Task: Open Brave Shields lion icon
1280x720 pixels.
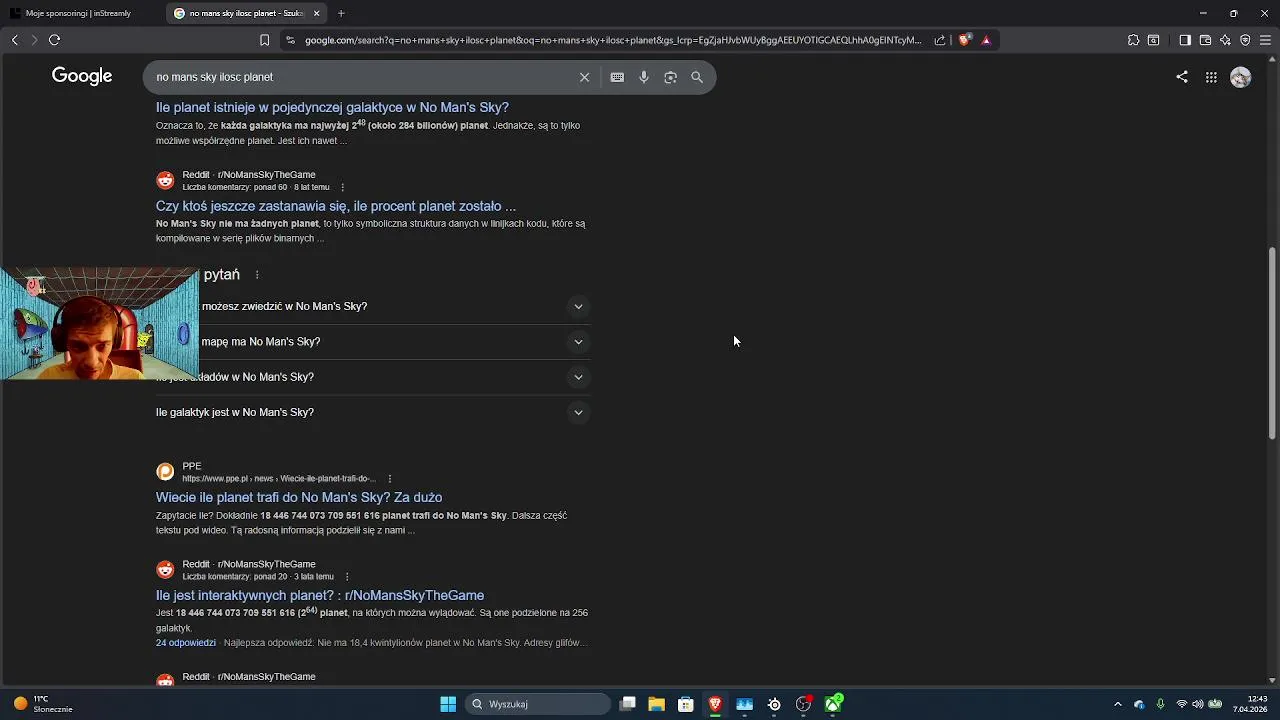Action: [964, 40]
